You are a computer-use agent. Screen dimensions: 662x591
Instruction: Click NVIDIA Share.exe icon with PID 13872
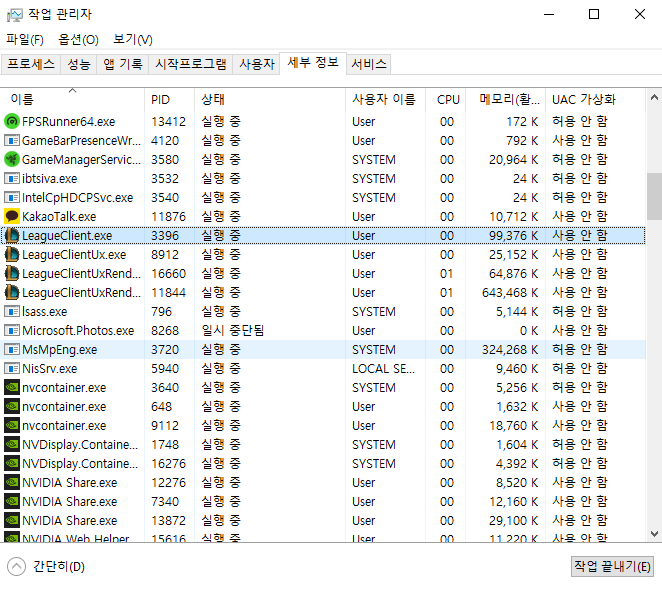[12, 521]
